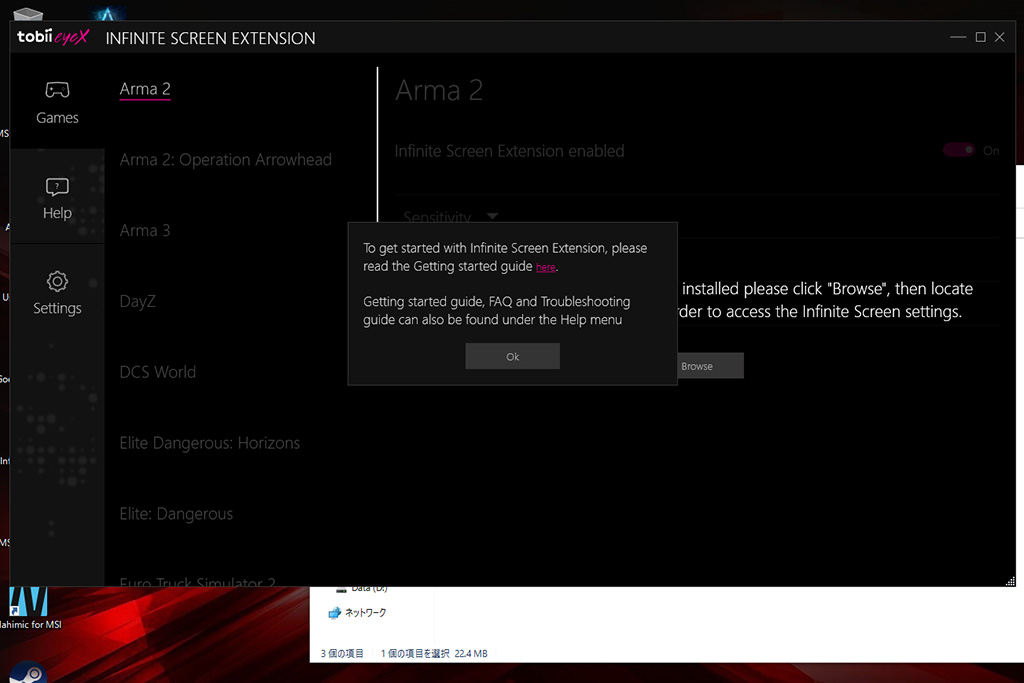Select Elite Dangerous: Horizons game
The width and height of the screenshot is (1024, 683).
point(210,443)
